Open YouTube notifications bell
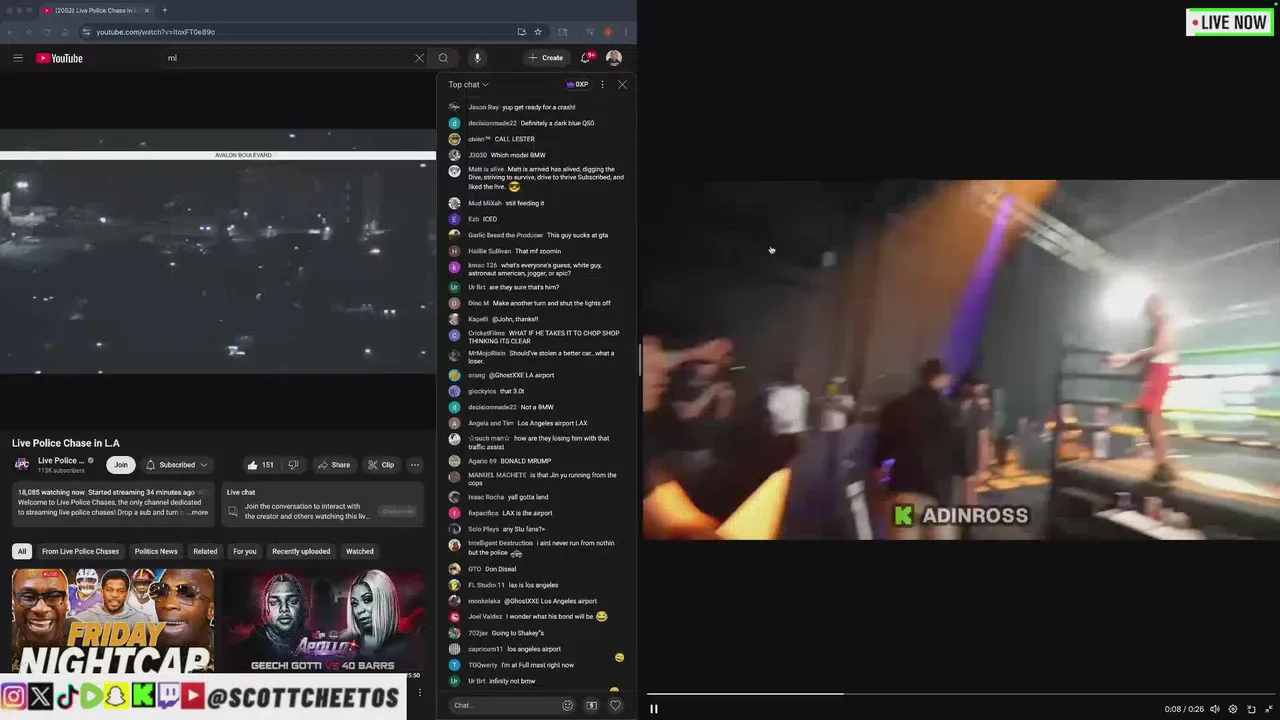 [586, 58]
